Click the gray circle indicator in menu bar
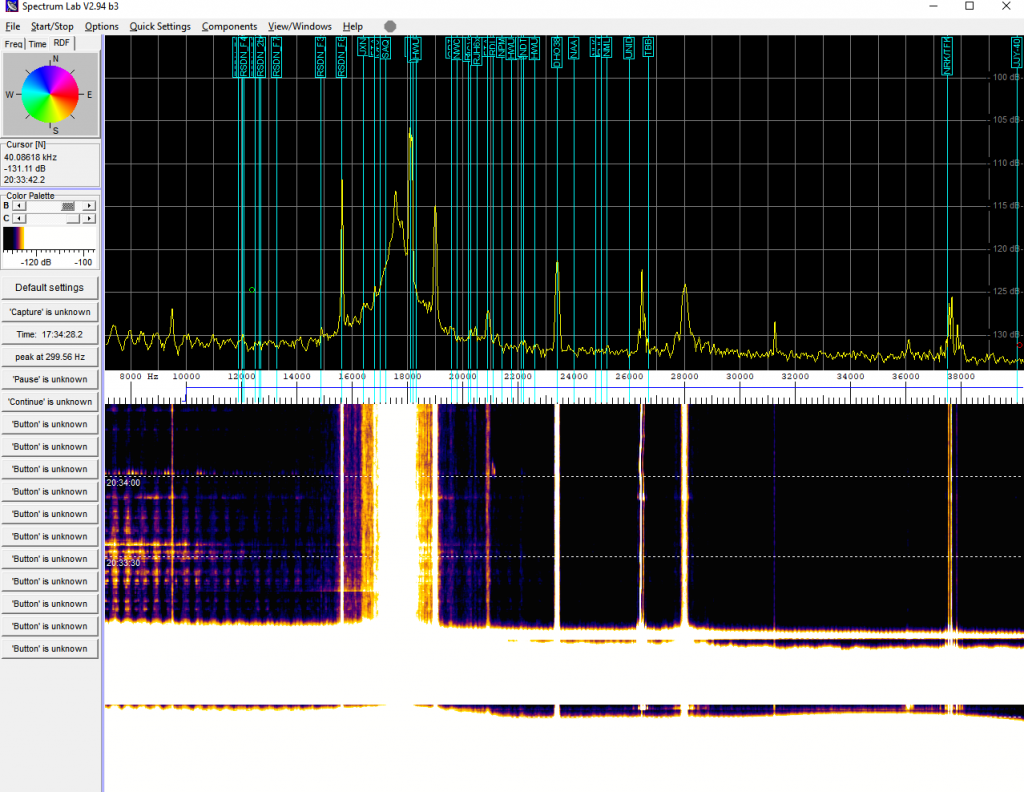Viewport: 1024px width, 792px height. point(390,26)
